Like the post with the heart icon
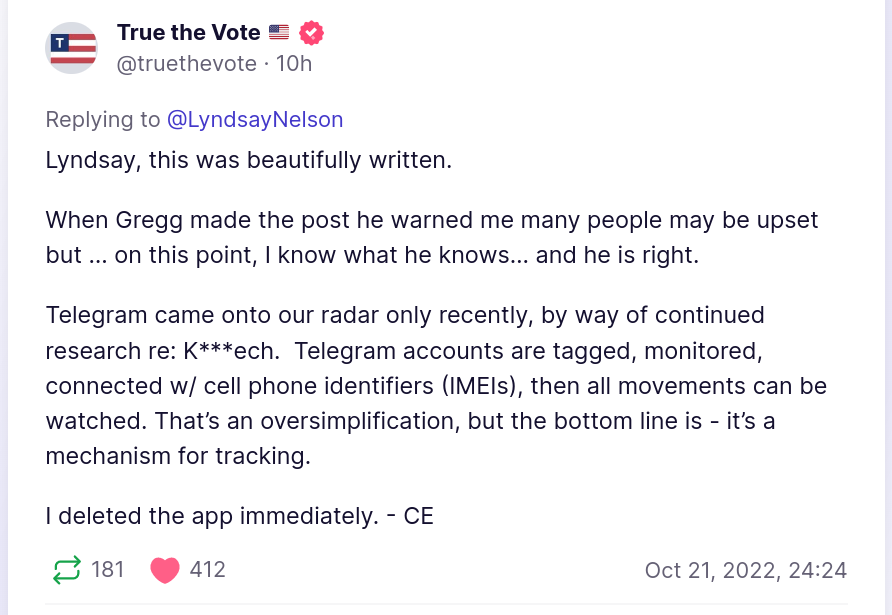 pyautogui.click(x=164, y=570)
